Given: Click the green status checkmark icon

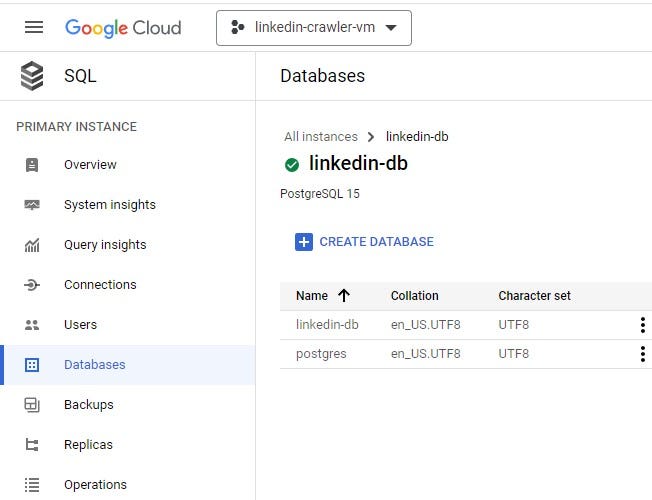Looking at the screenshot, I should [x=292, y=165].
